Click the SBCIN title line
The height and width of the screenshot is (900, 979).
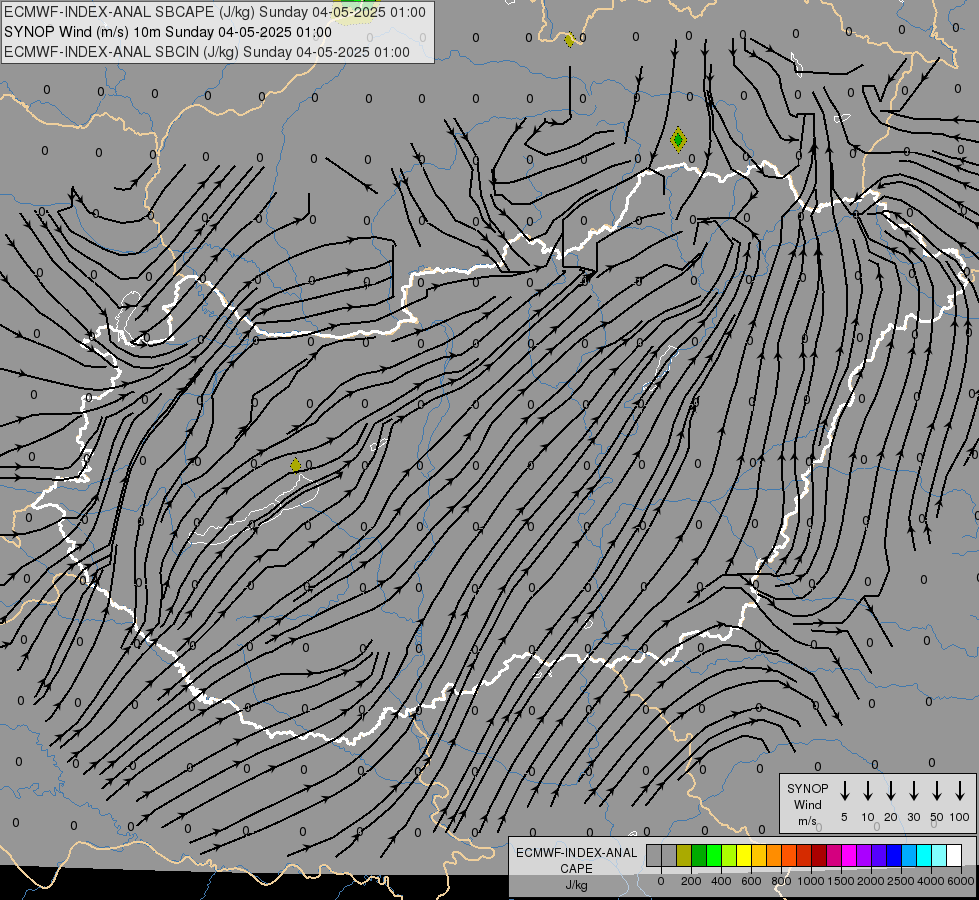207,52
